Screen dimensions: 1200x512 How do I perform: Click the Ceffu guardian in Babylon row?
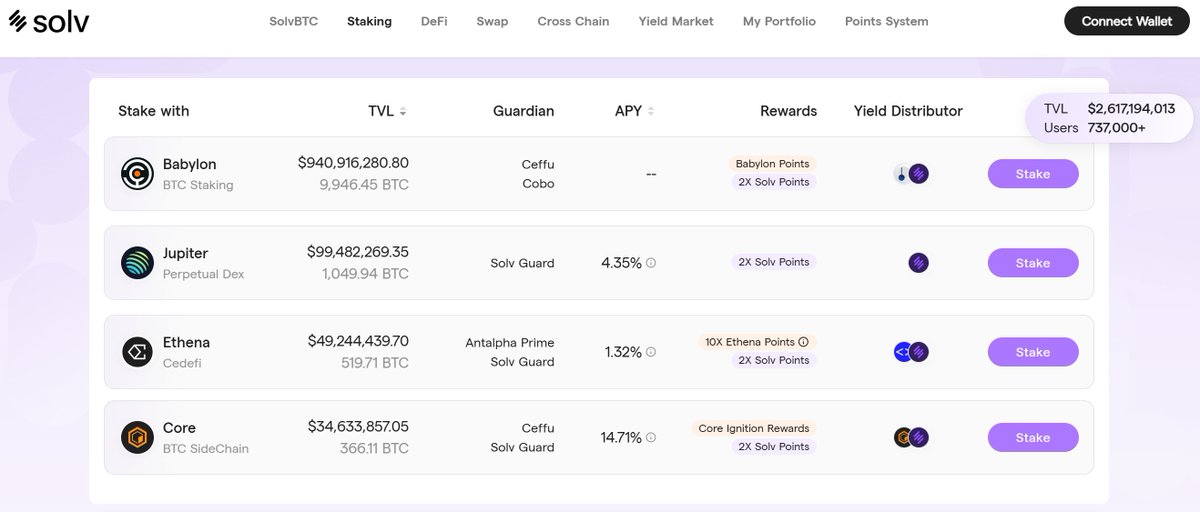538,164
